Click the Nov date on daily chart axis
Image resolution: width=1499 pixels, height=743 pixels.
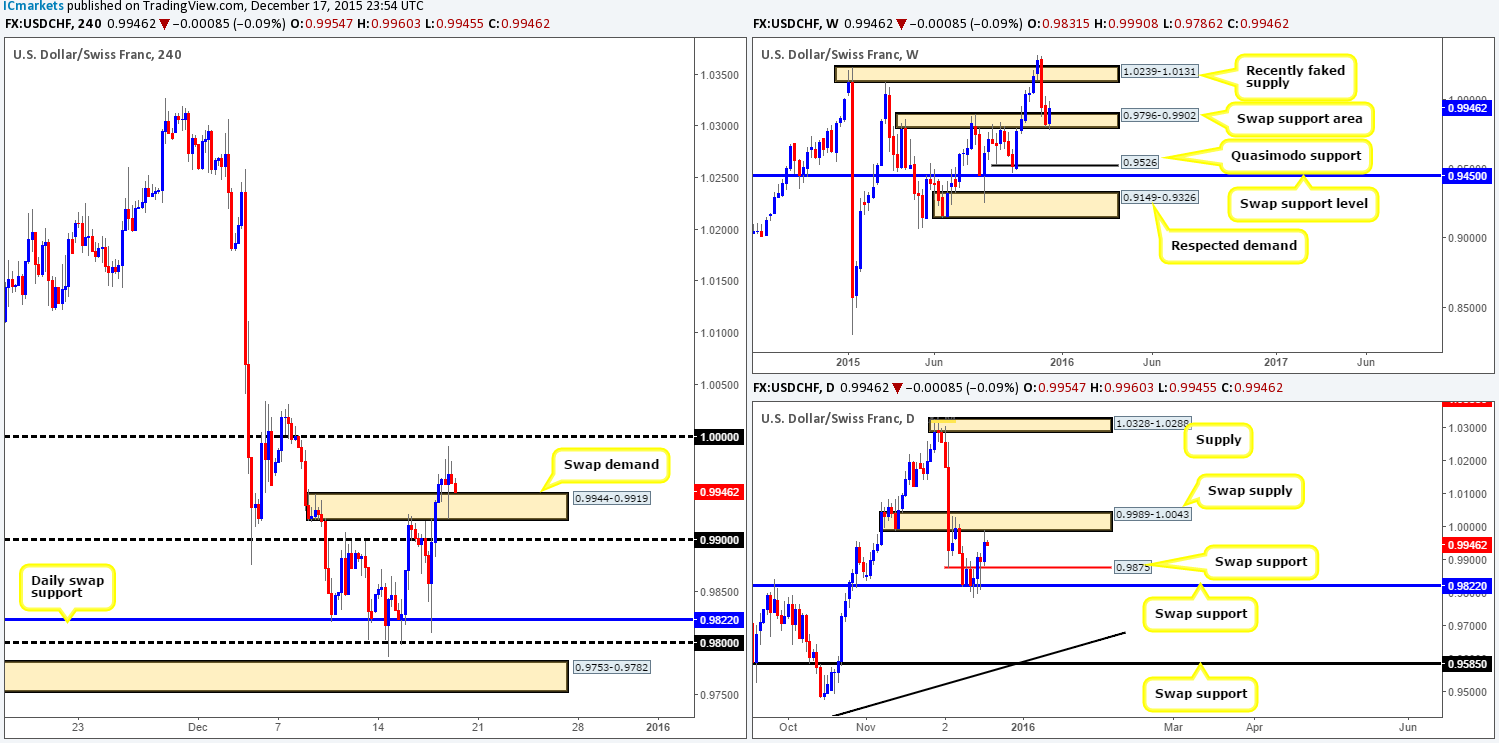[x=866, y=726]
